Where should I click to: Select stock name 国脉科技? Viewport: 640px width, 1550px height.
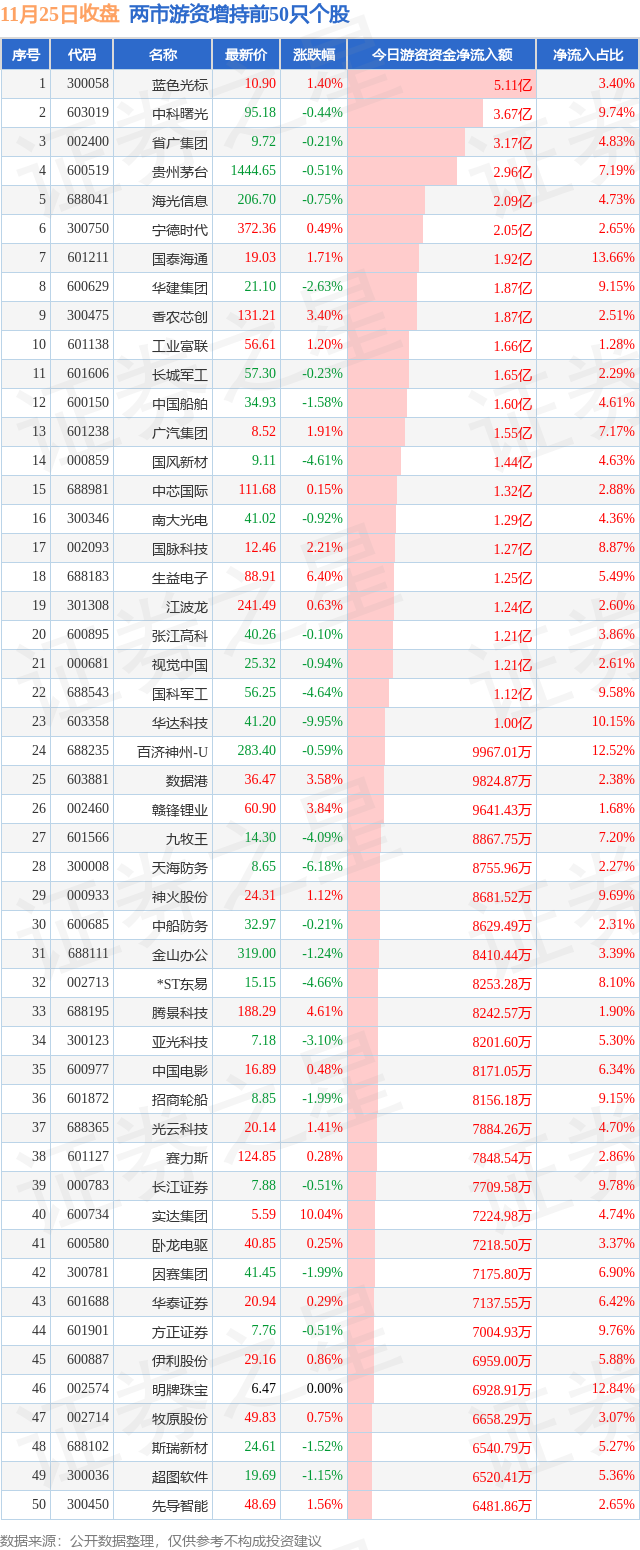click(180, 548)
